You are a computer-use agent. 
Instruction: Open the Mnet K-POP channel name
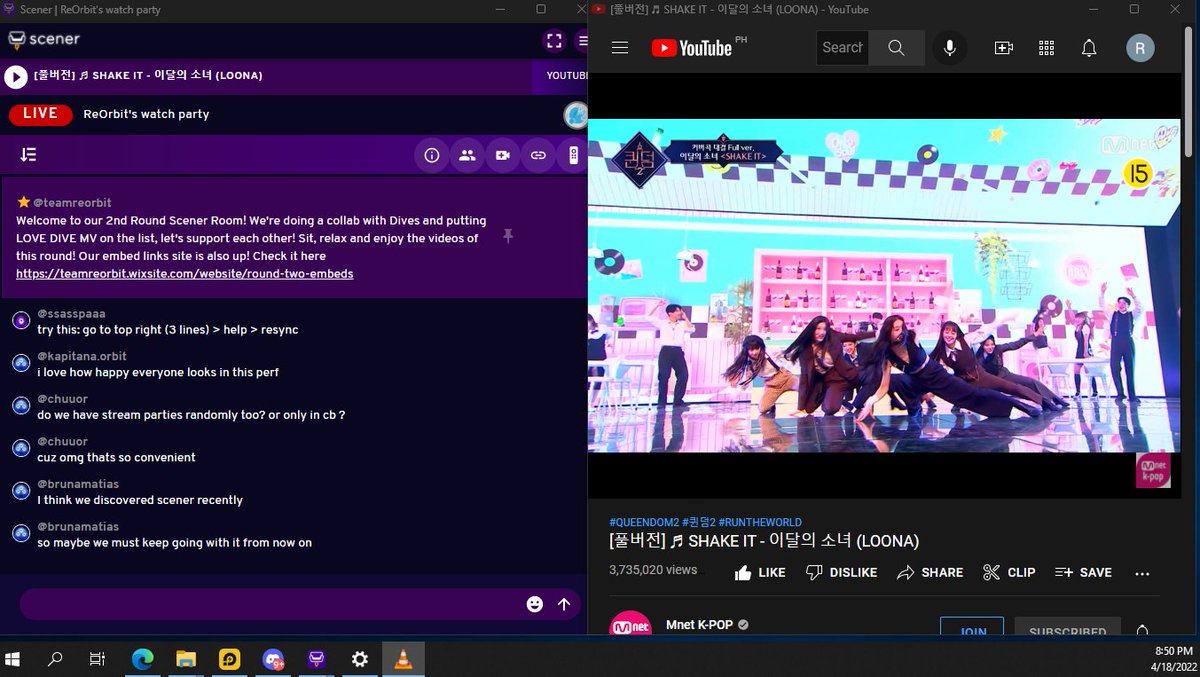coord(699,625)
